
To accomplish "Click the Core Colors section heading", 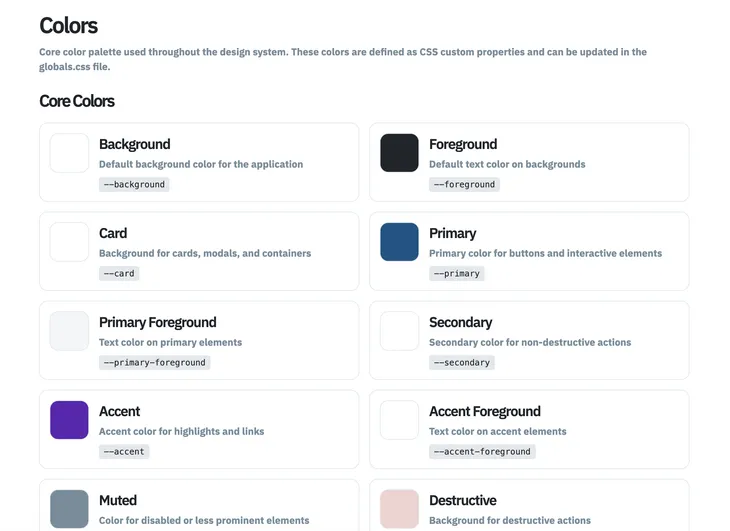I will [x=77, y=101].
